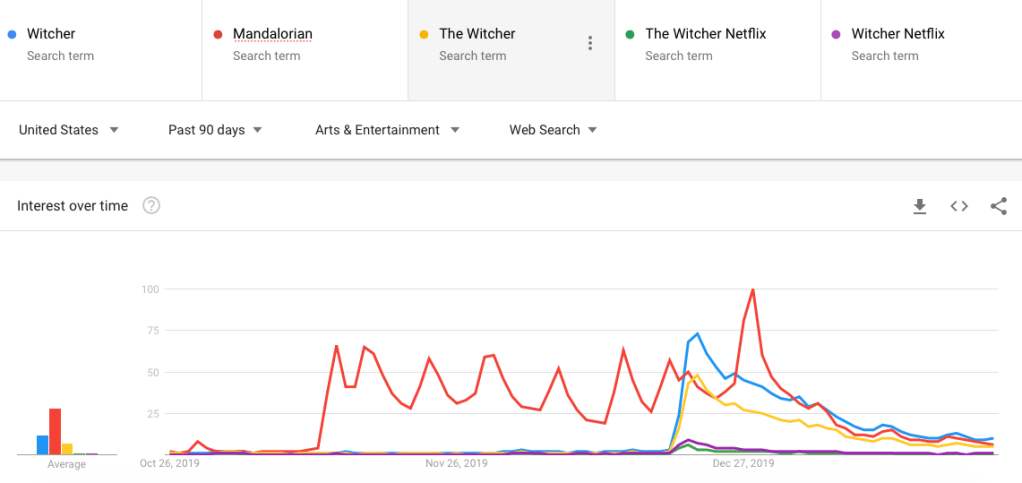
Task: Open the Arts & Entertainment category dropdown
Action: [x=387, y=130]
